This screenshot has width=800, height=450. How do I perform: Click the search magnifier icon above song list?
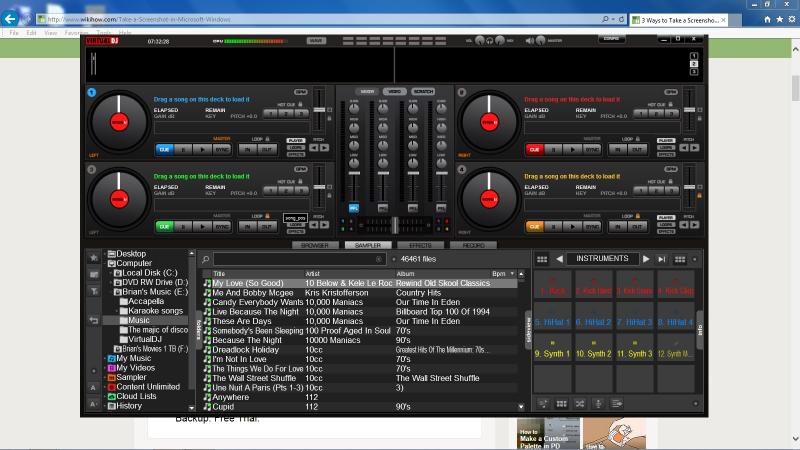pos(205,259)
